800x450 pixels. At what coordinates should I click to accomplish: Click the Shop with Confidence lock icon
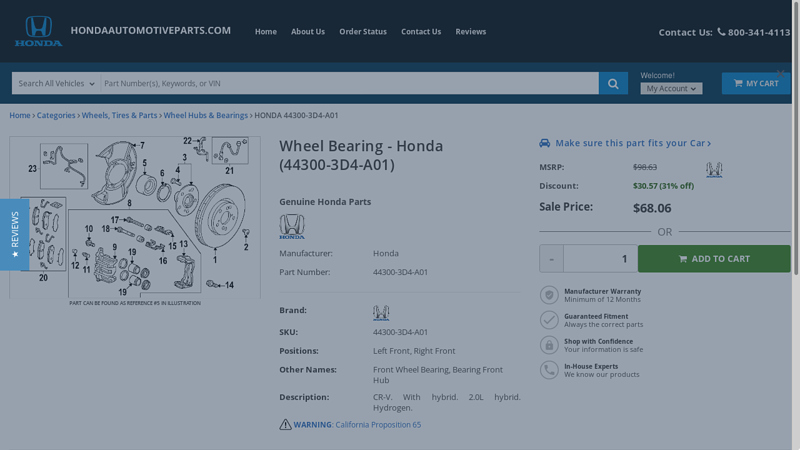549,345
